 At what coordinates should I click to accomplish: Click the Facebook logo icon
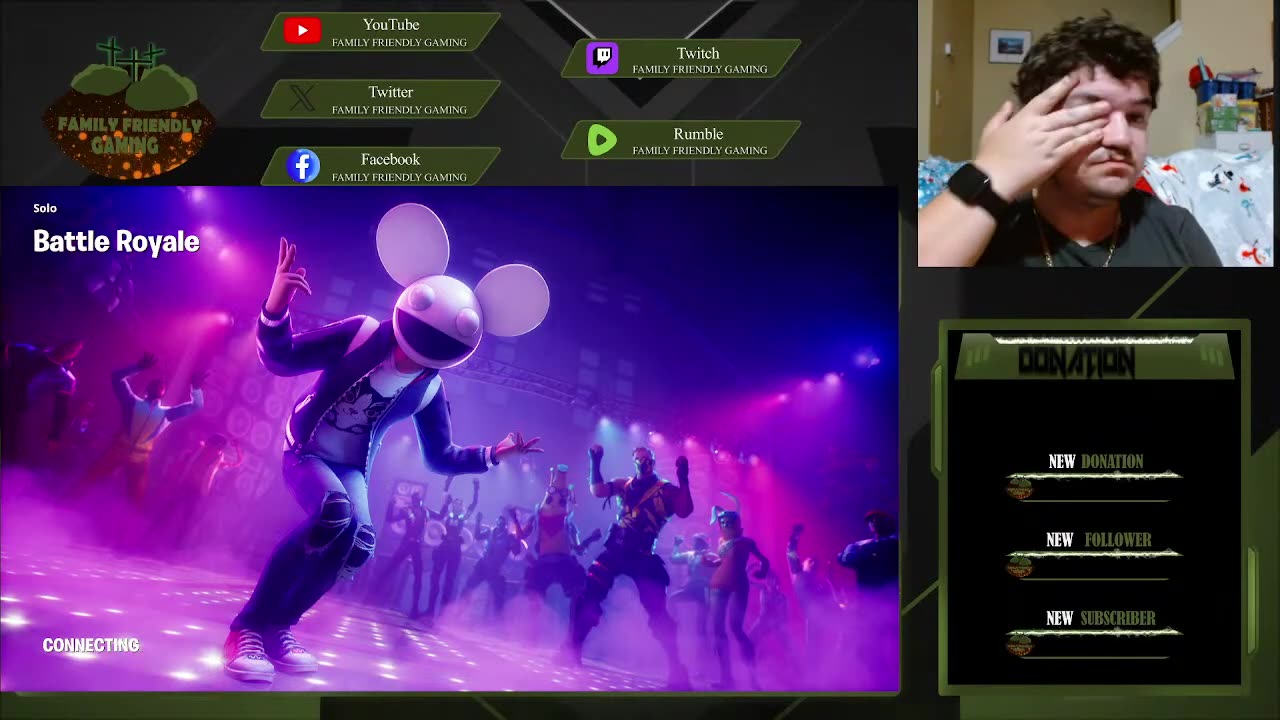tap(303, 166)
